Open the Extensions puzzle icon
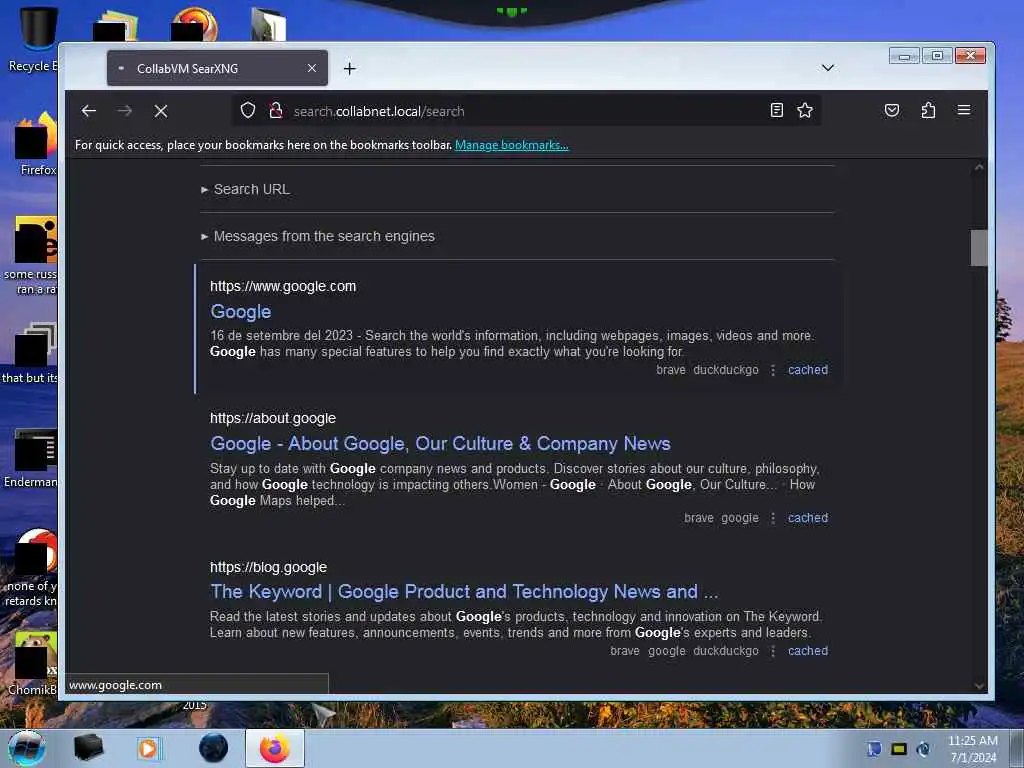Image resolution: width=1024 pixels, height=768 pixels. pos(928,110)
